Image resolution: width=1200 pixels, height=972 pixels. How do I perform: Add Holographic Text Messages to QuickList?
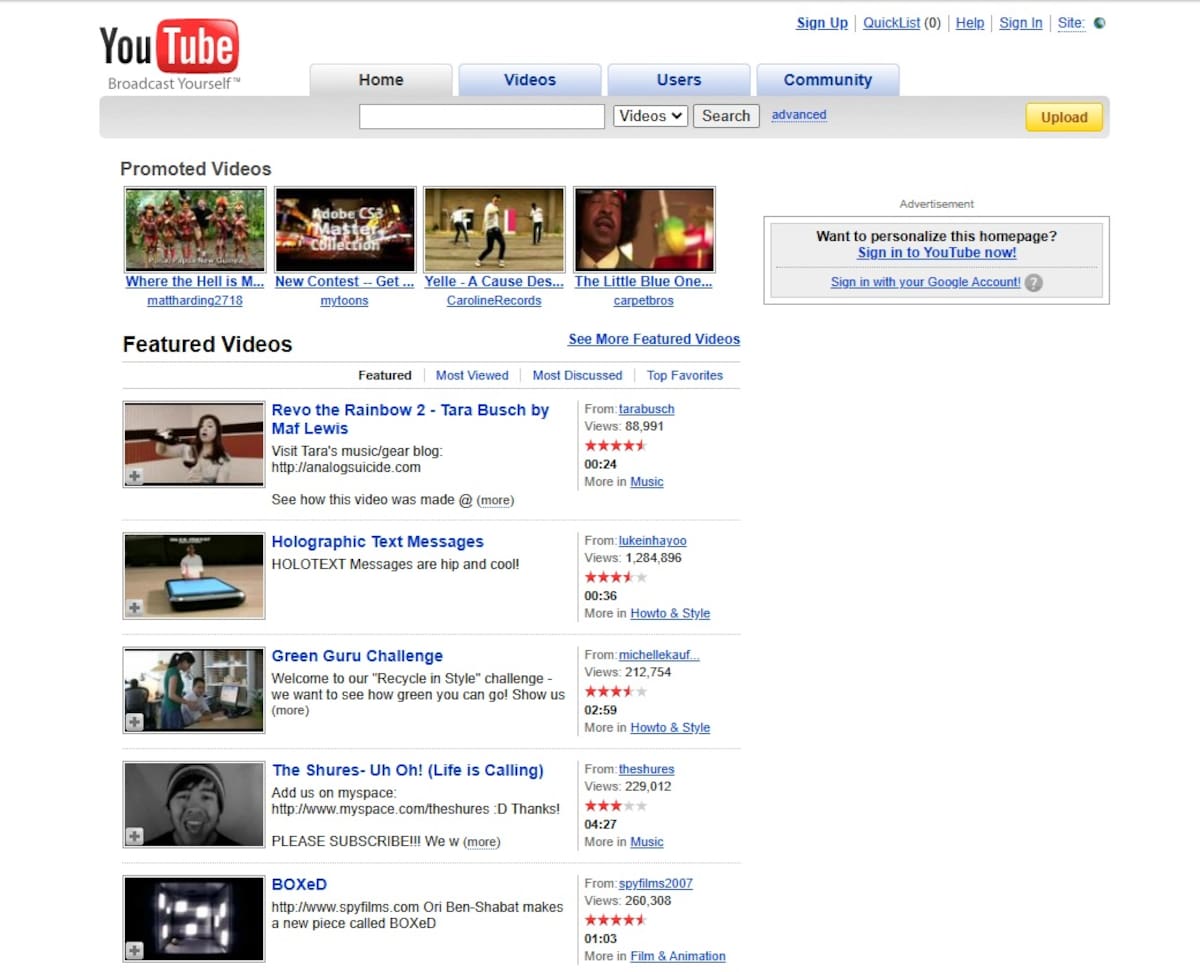click(134, 608)
